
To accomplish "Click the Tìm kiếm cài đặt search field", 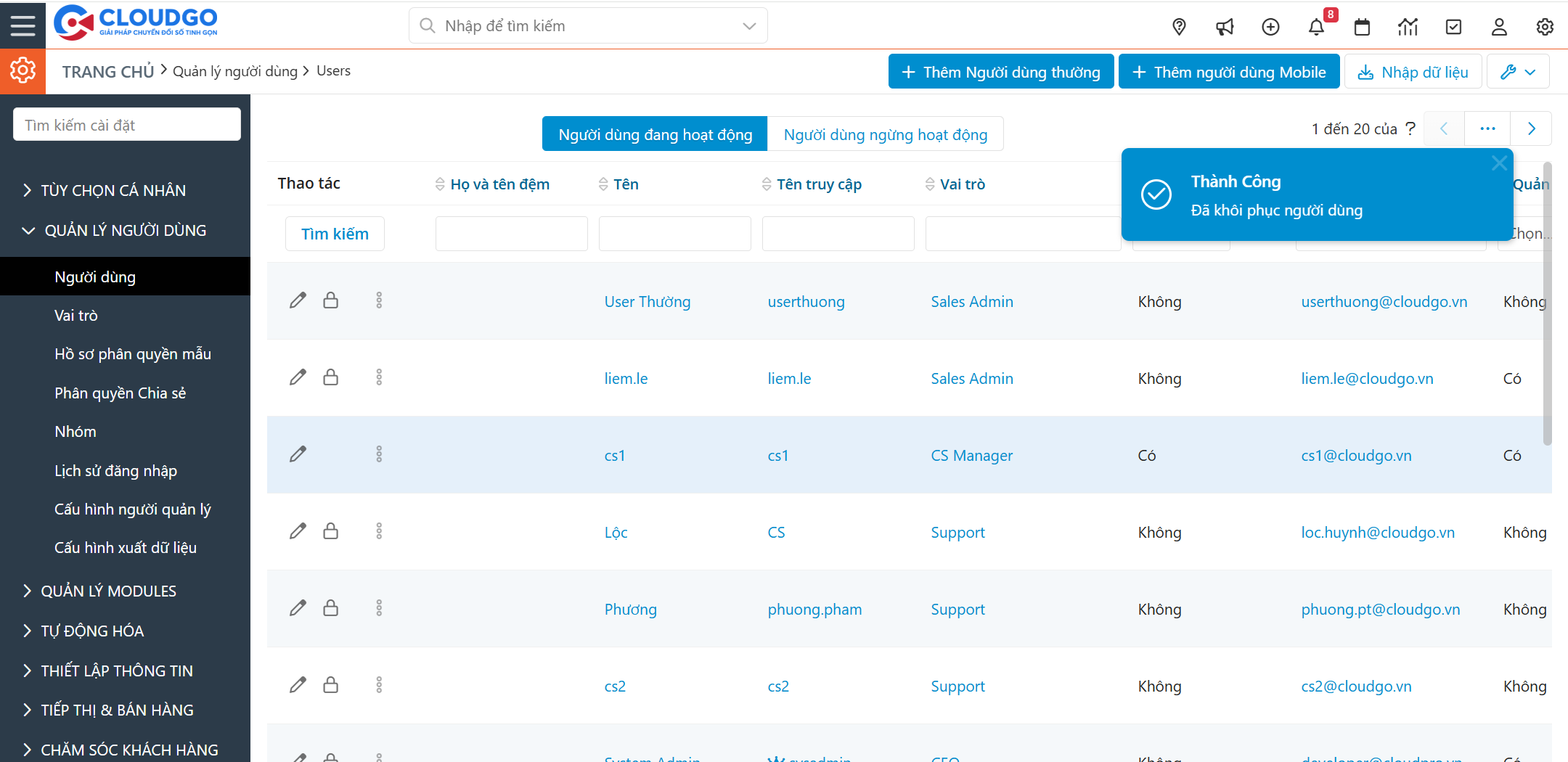I will click(127, 125).
